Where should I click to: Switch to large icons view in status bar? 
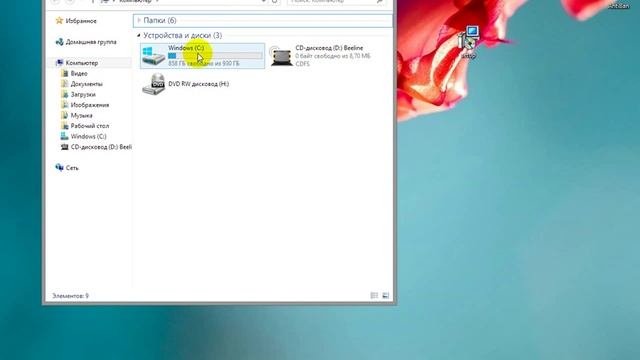(x=385, y=296)
